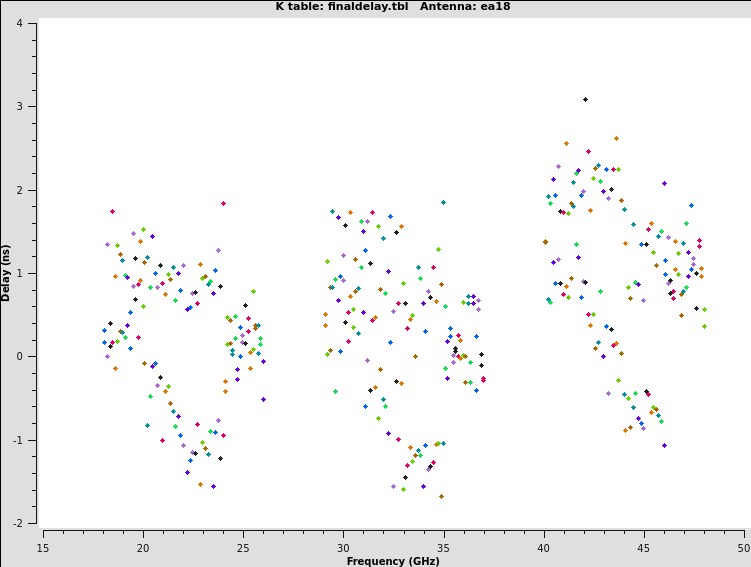The width and height of the screenshot is (751, 567).
Task: Click the x-axis tick label '15'
Action: click(x=43, y=548)
